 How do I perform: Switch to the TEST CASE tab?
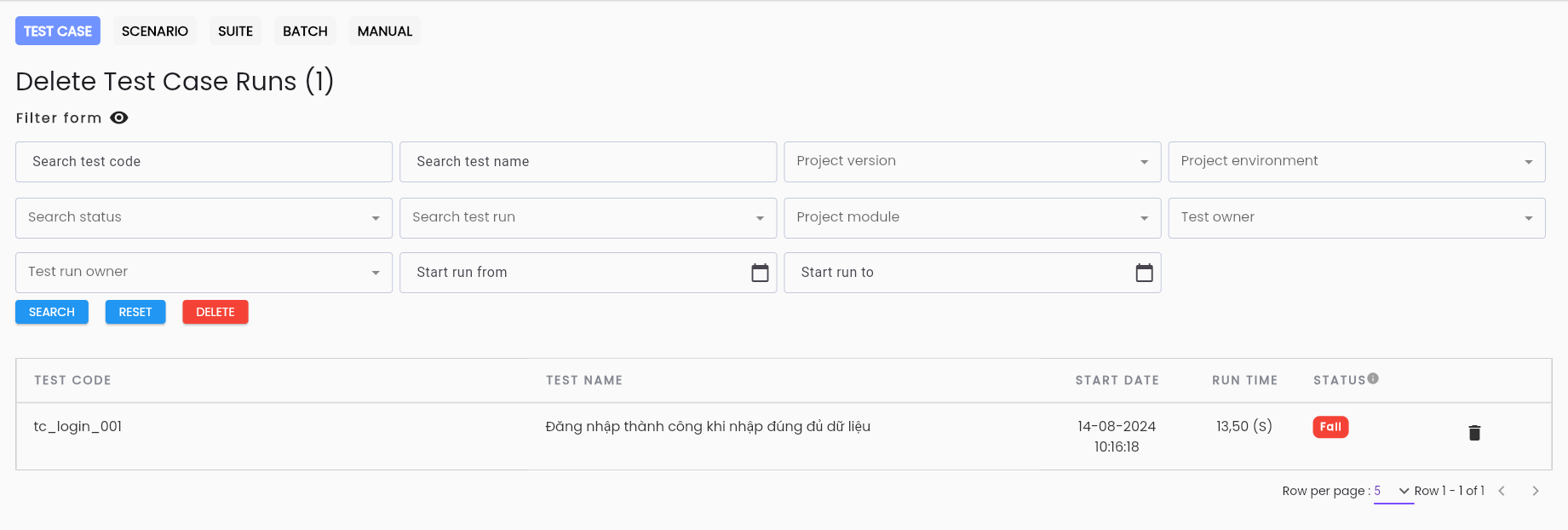(58, 31)
